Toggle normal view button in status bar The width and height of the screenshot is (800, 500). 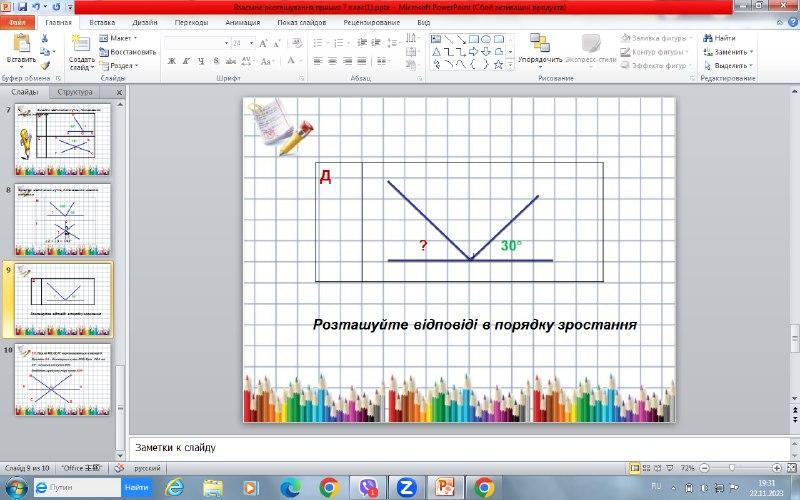pos(634,468)
